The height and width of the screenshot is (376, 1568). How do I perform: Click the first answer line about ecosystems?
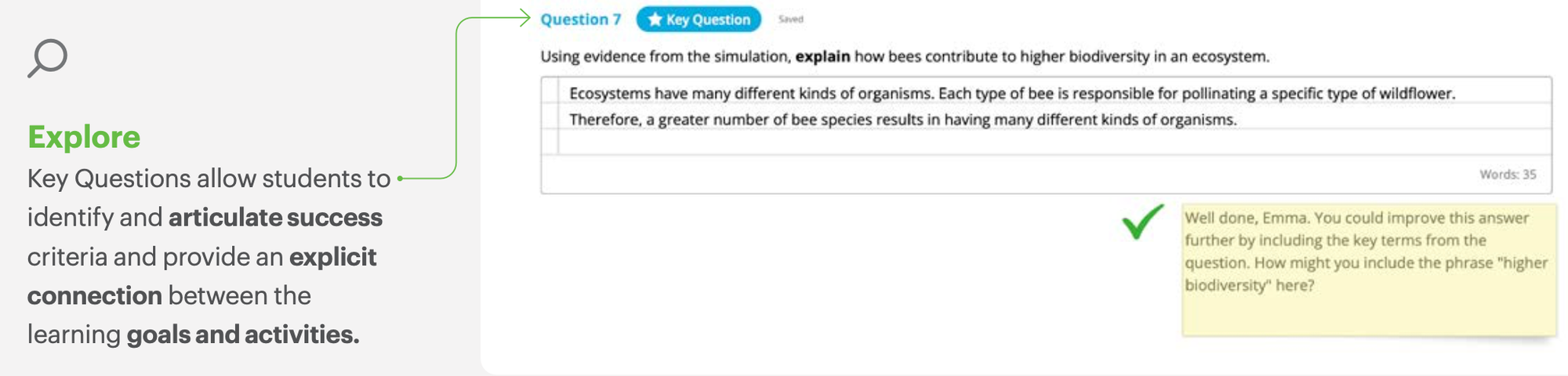(1011, 93)
